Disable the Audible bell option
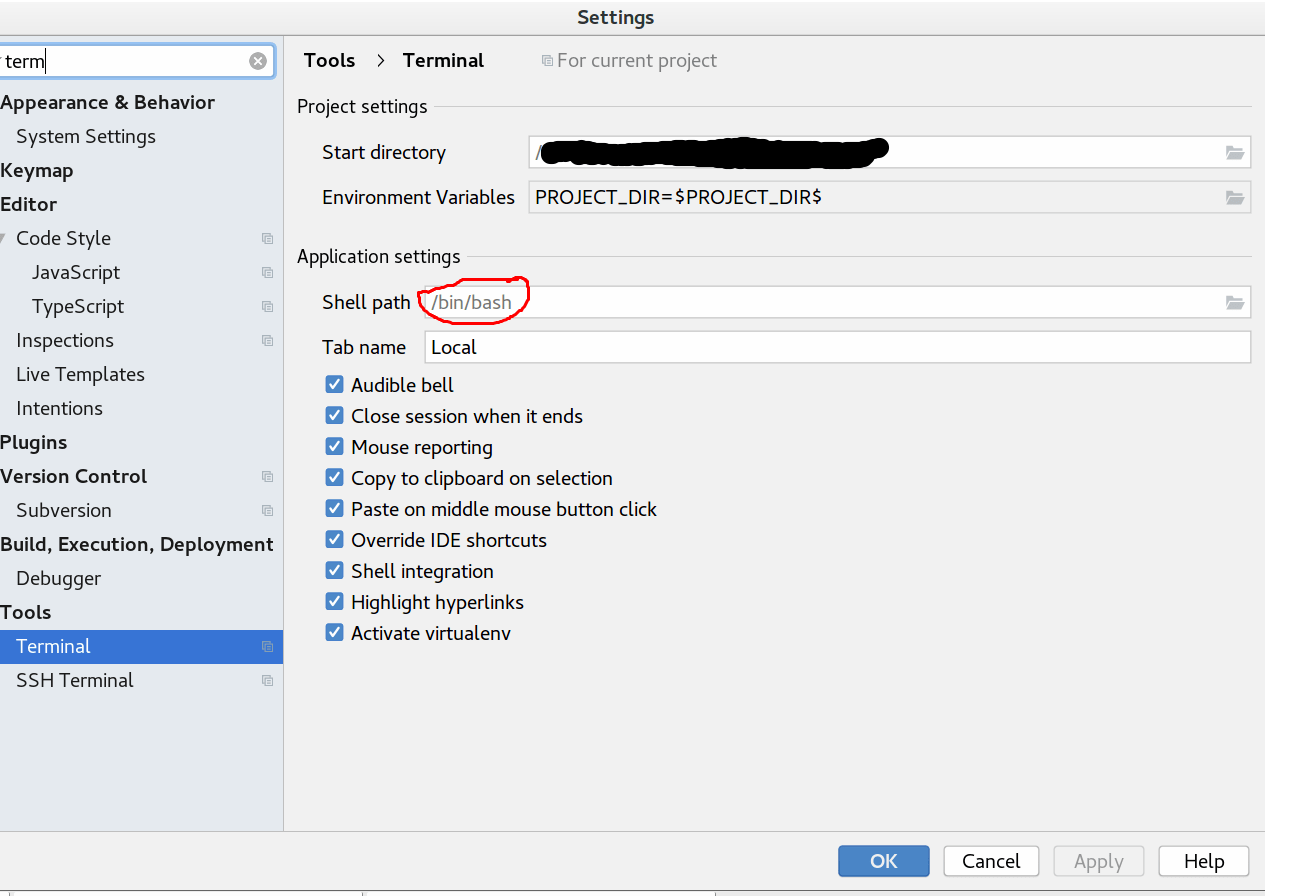This screenshot has width=1302, height=896. coord(334,384)
